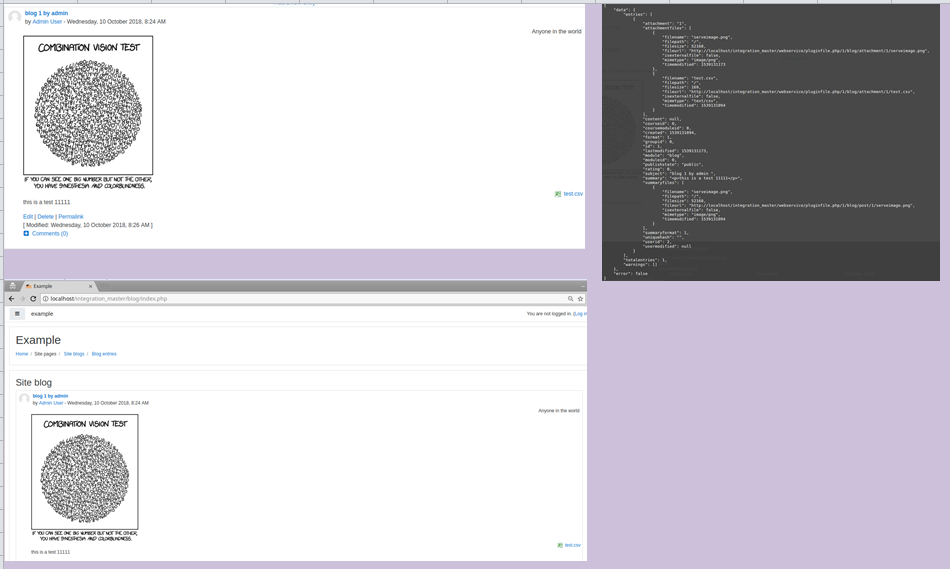Click the browser forward arrow

coord(22,299)
